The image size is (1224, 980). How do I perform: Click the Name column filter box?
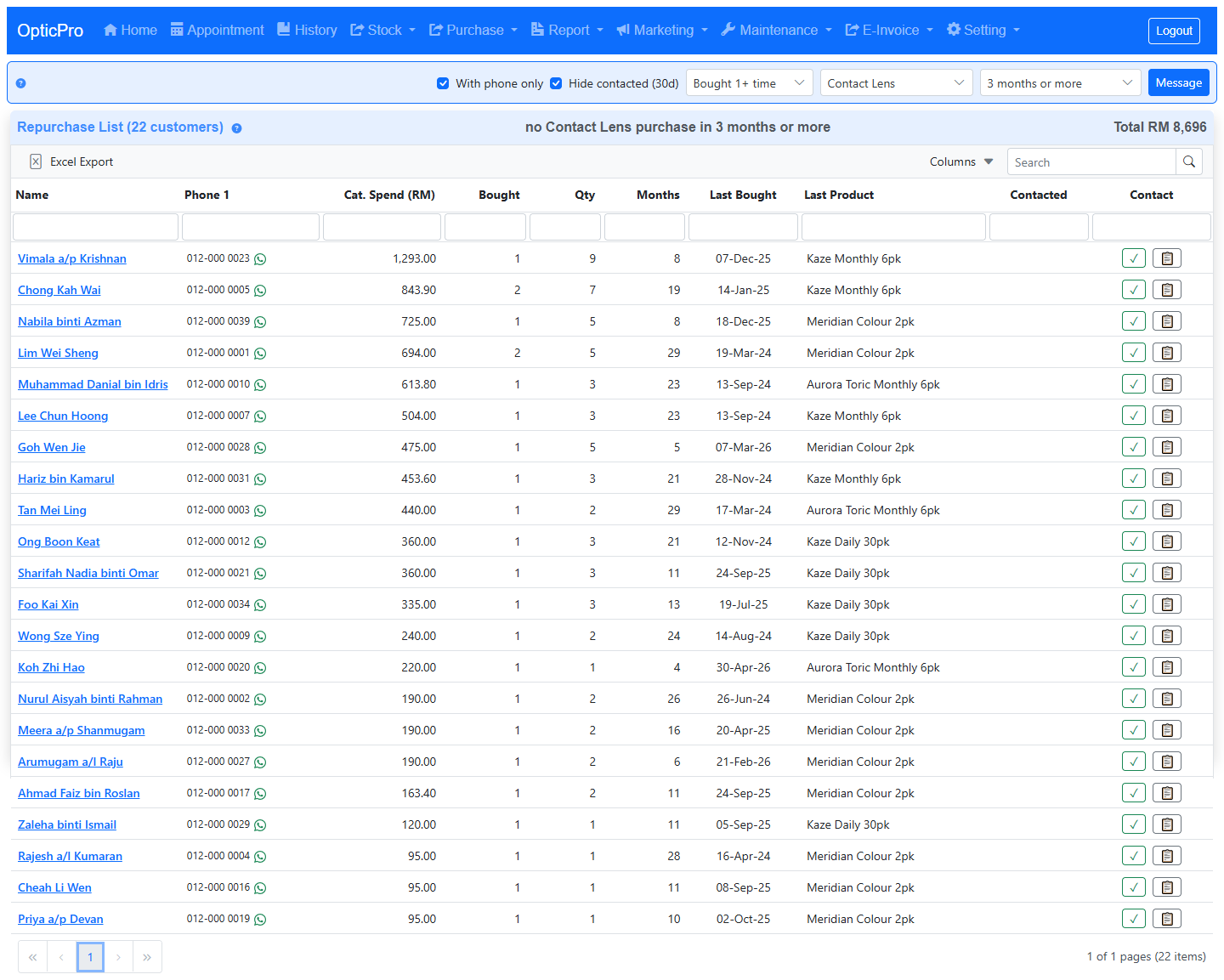pyautogui.click(x=95, y=227)
